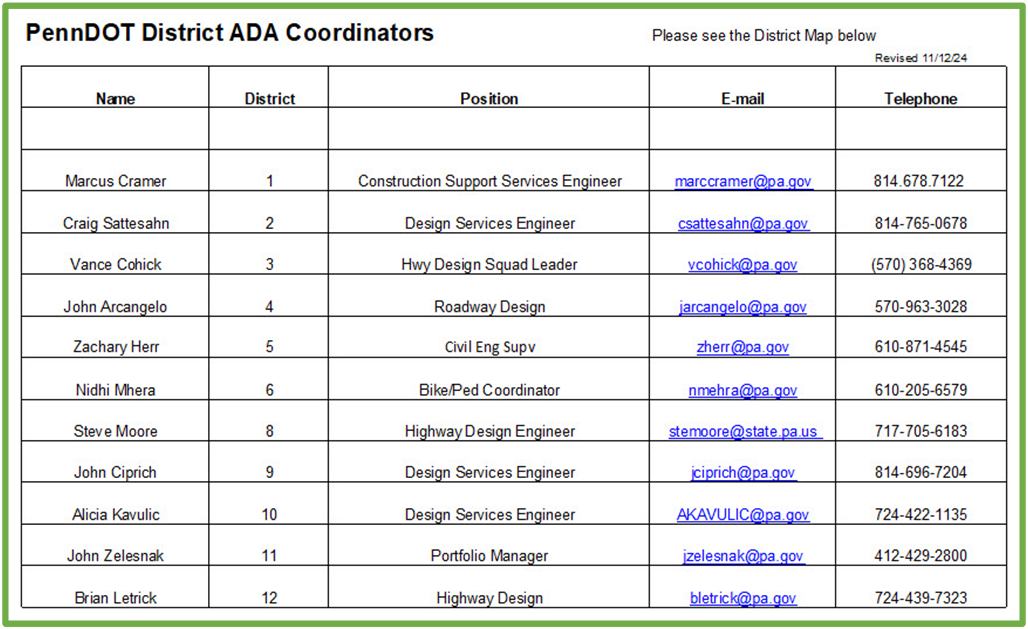1028x629 pixels.
Task: Select the Portfolio Manager position cell
Action: pyautogui.click(x=489, y=545)
